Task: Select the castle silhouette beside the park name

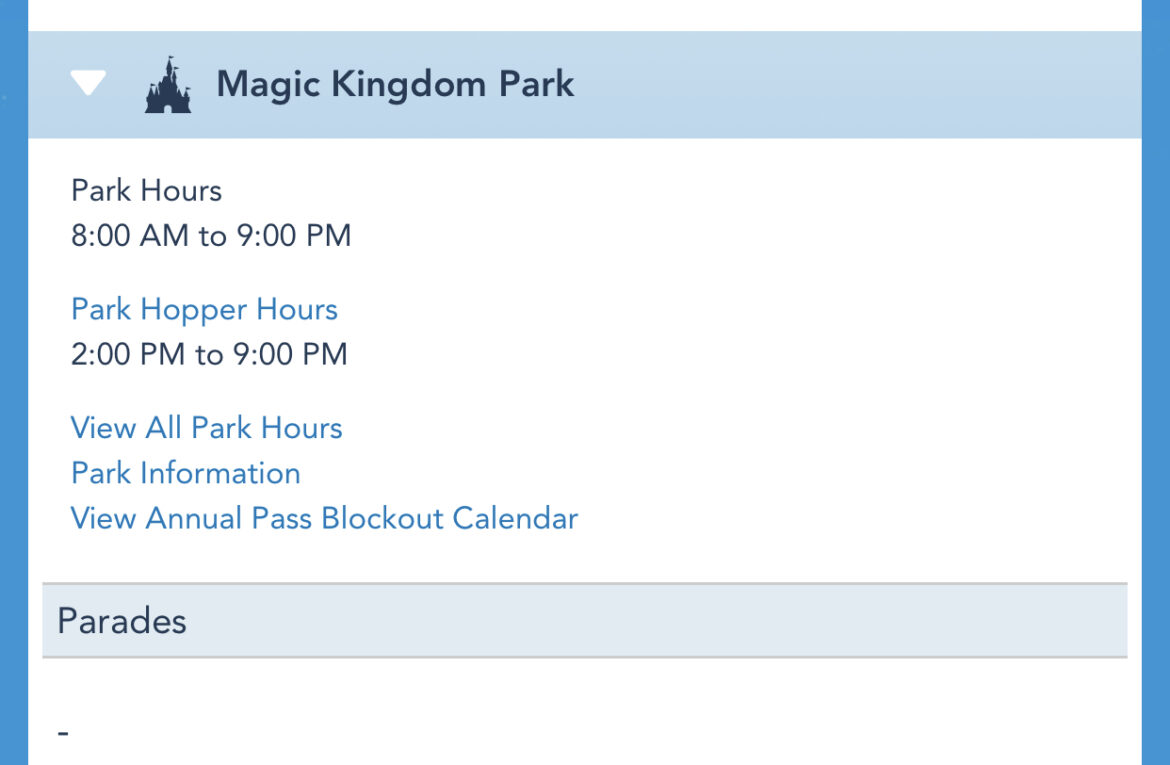Action: click(x=167, y=83)
